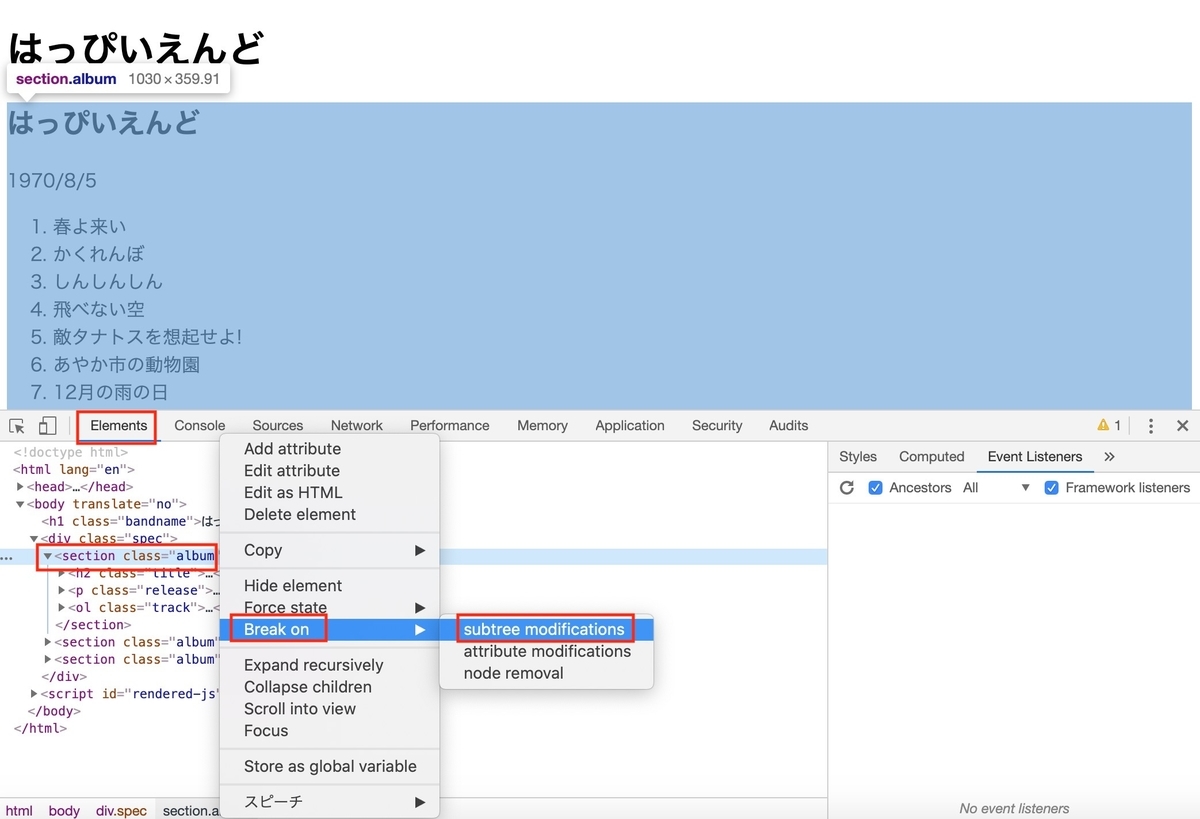
Task: Select Expand recursively menu entry
Action: click(x=330, y=666)
